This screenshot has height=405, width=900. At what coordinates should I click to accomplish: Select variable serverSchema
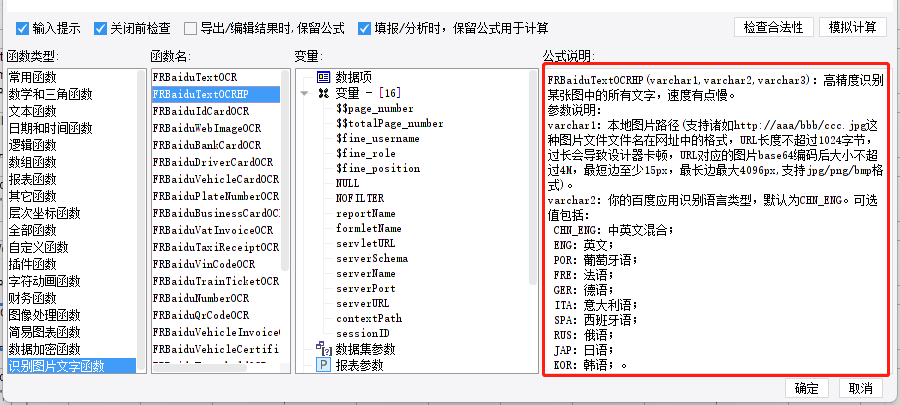pos(371,258)
